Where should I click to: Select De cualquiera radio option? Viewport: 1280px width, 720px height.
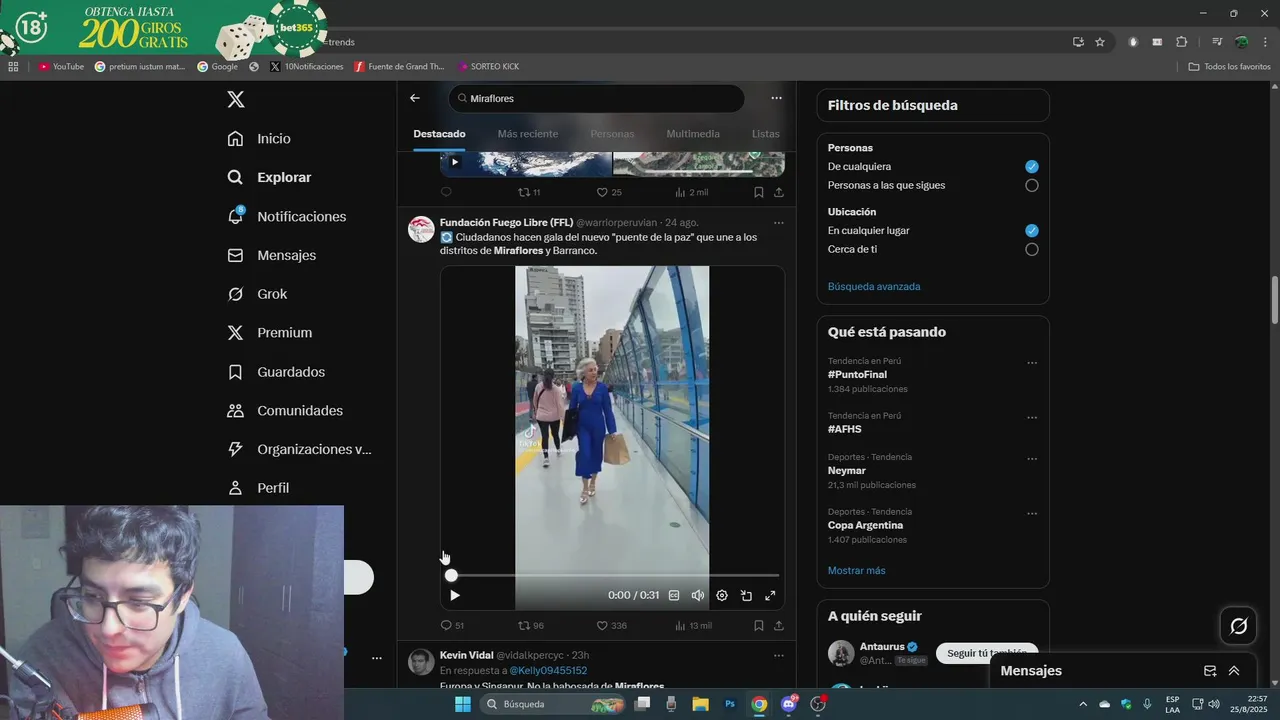click(x=1032, y=167)
